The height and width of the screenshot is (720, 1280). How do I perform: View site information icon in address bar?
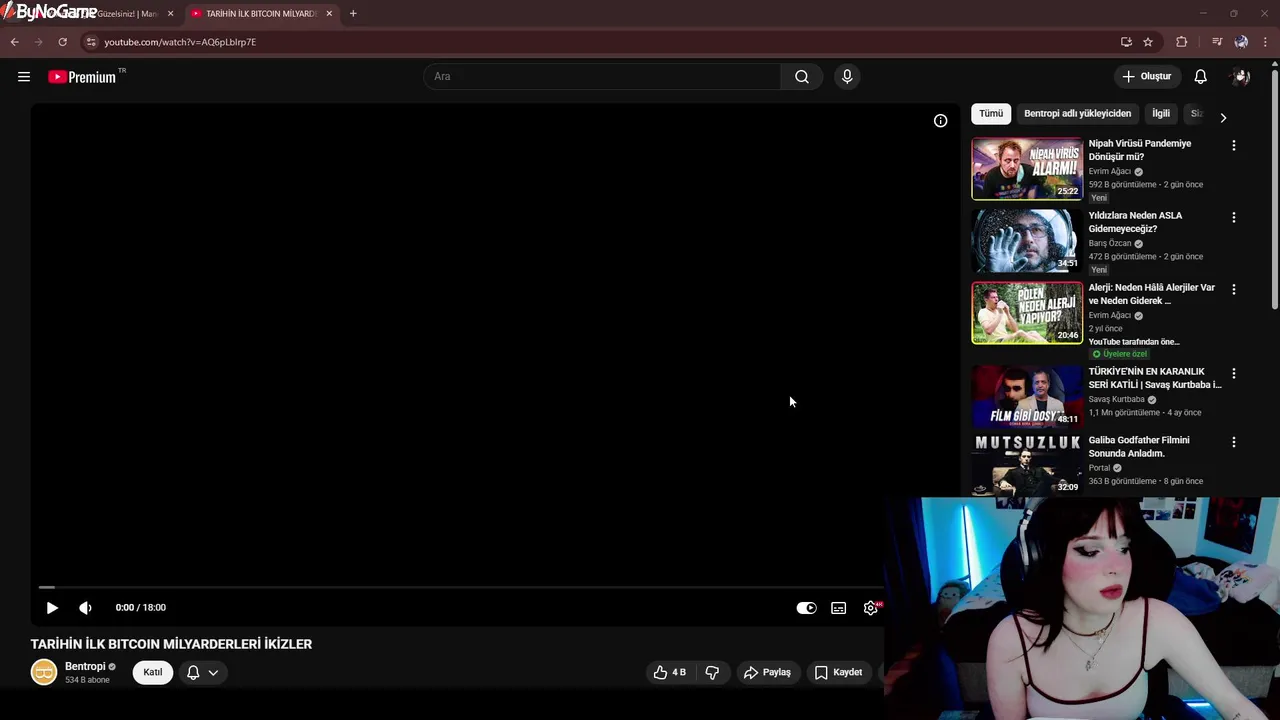point(91,42)
